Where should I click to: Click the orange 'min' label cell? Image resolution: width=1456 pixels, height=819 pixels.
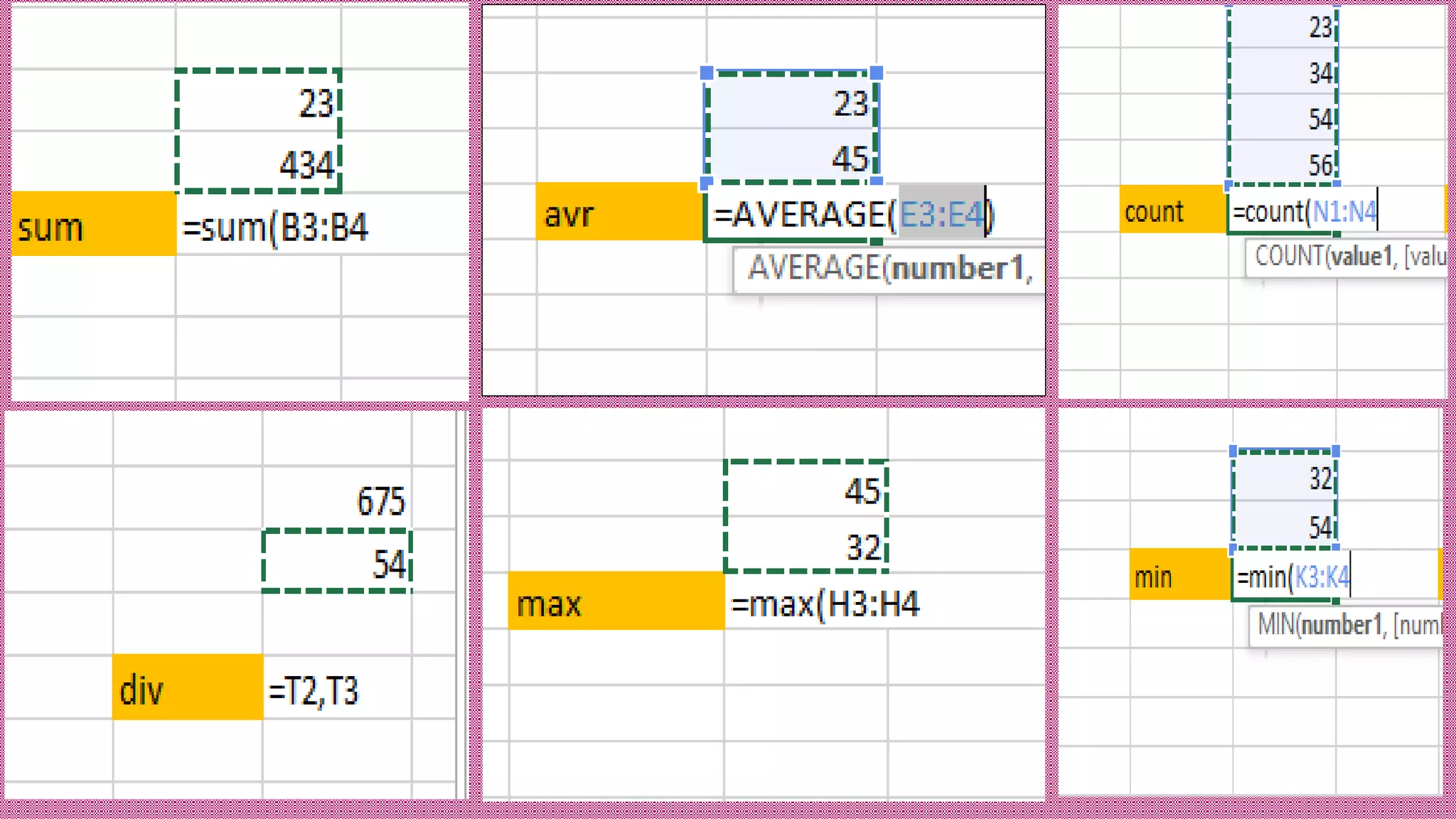pos(1179,575)
